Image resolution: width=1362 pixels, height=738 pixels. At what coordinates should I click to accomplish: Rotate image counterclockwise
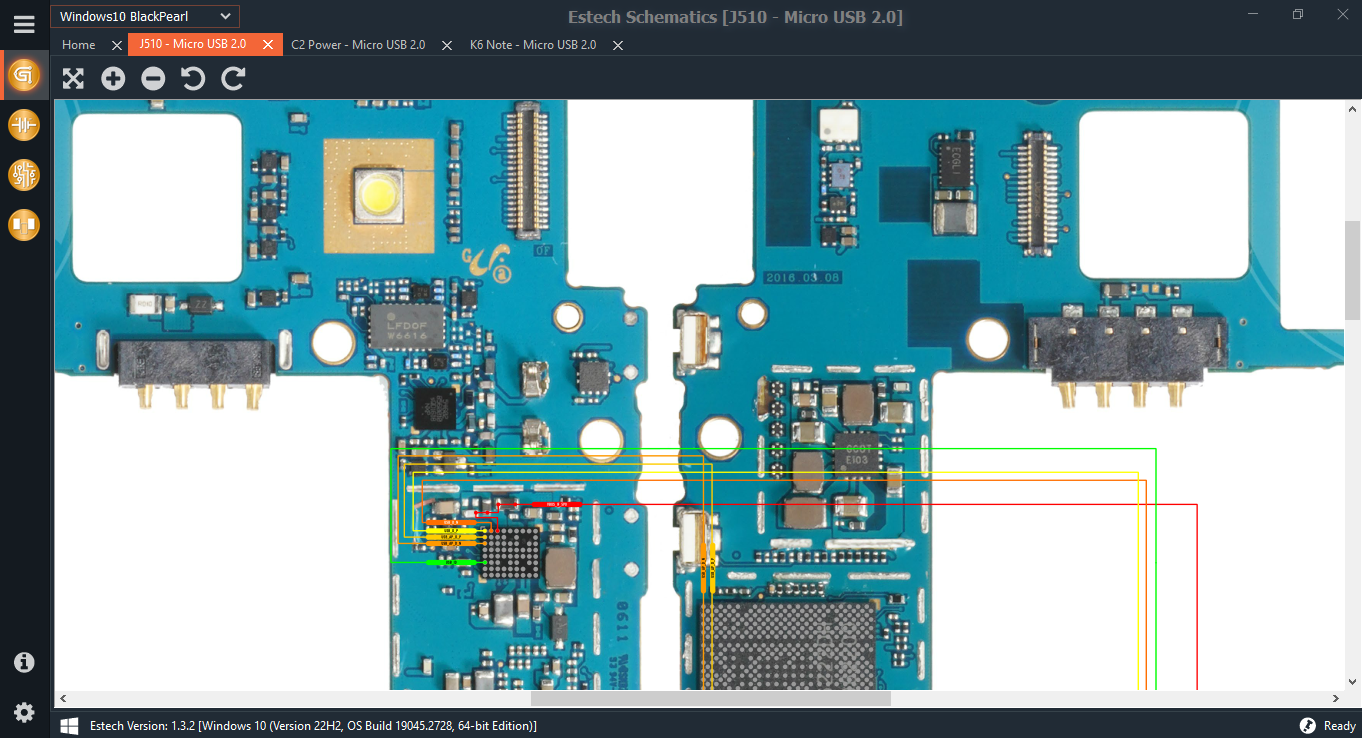click(193, 79)
